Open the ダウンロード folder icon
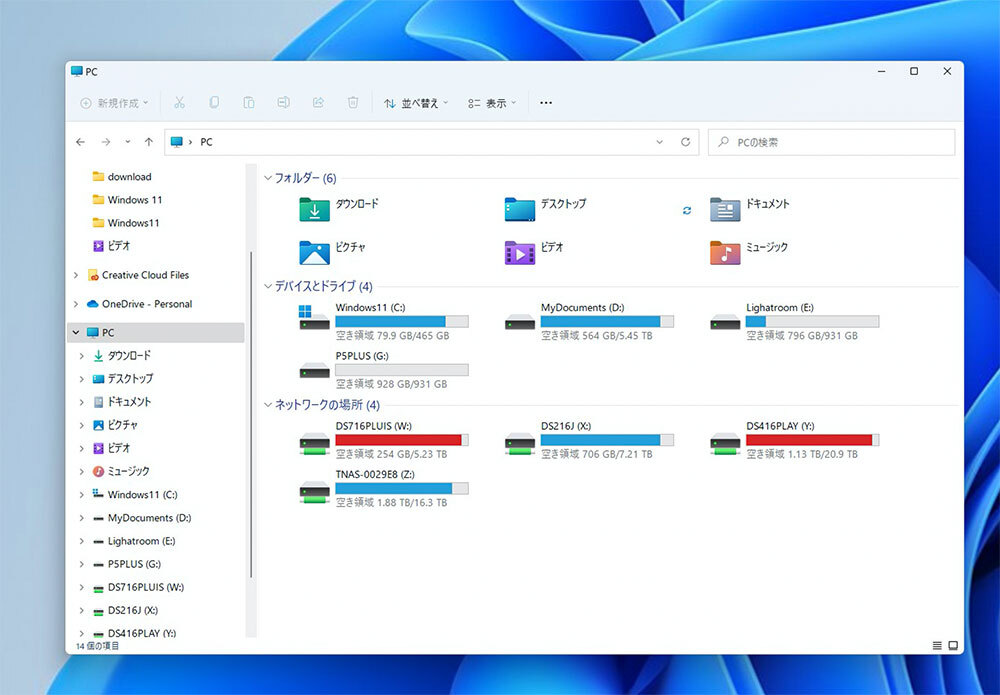This screenshot has width=1000, height=695. tap(315, 208)
